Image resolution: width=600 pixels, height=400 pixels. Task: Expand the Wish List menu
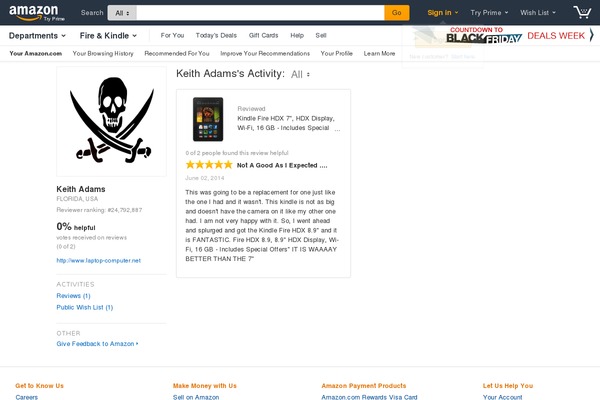coord(538,13)
